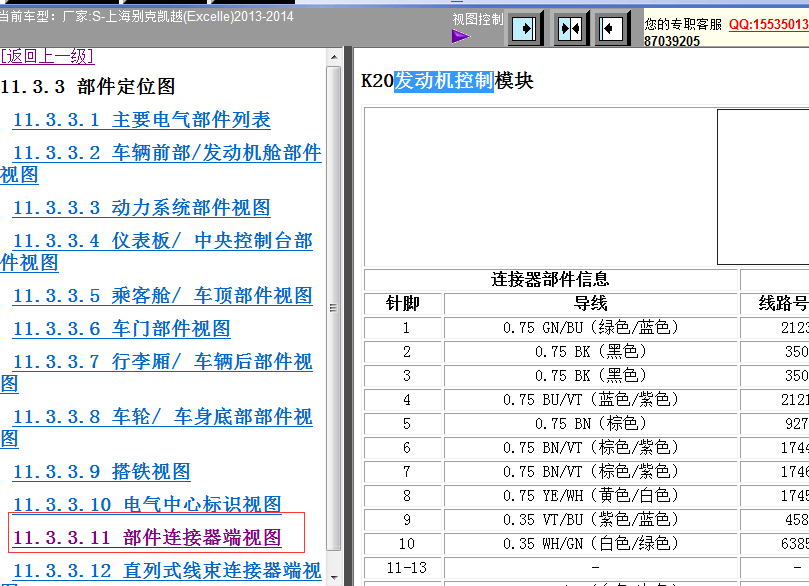Click pin number 11-13 cell
This screenshot has height=586, width=809.
(403, 568)
